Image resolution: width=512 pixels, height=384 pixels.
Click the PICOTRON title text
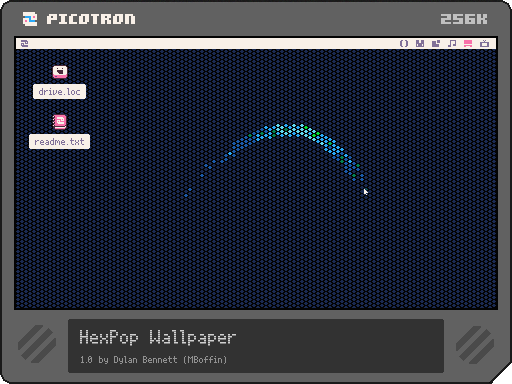tap(91, 19)
